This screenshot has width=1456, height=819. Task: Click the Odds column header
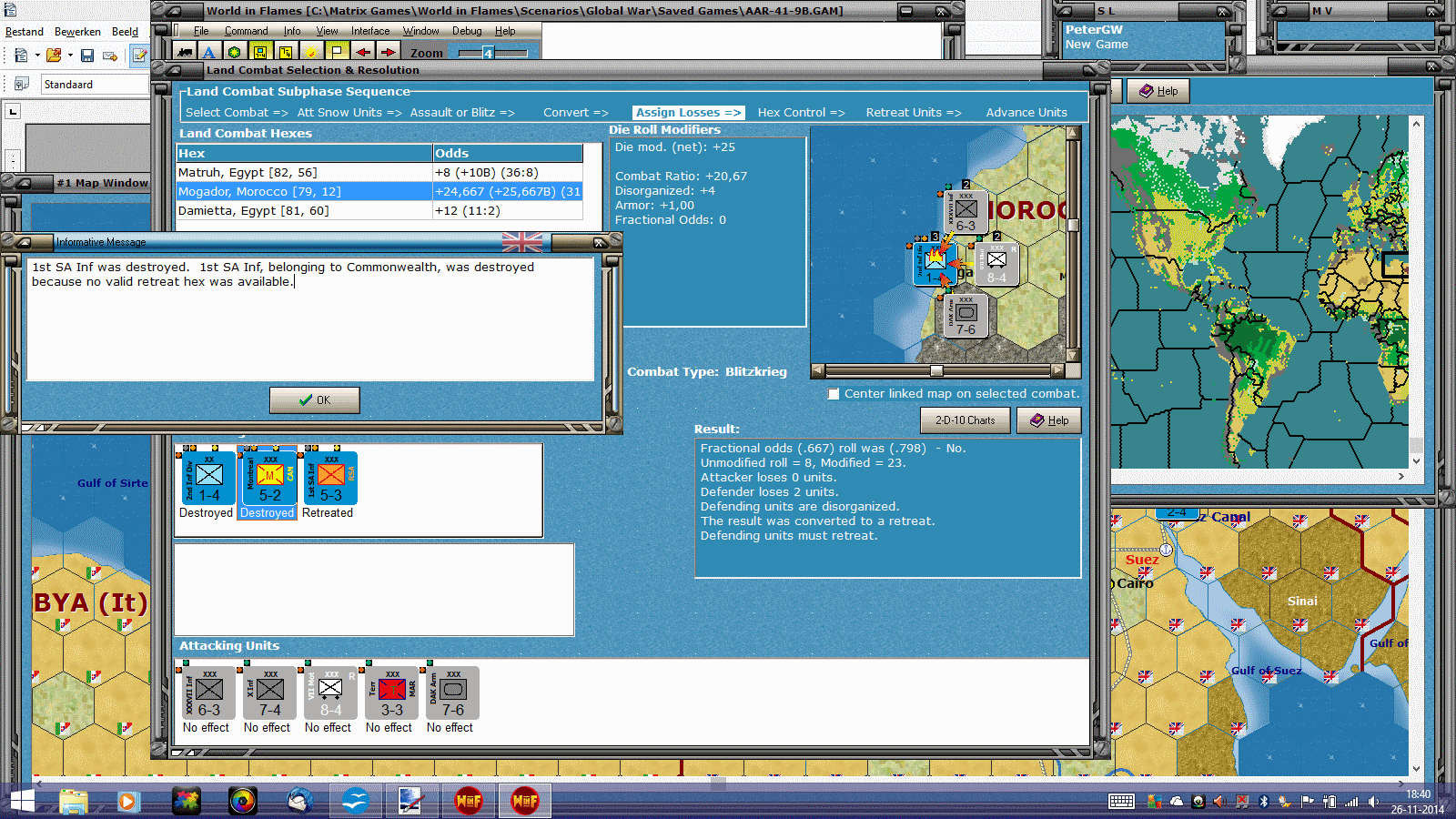(508, 154)
